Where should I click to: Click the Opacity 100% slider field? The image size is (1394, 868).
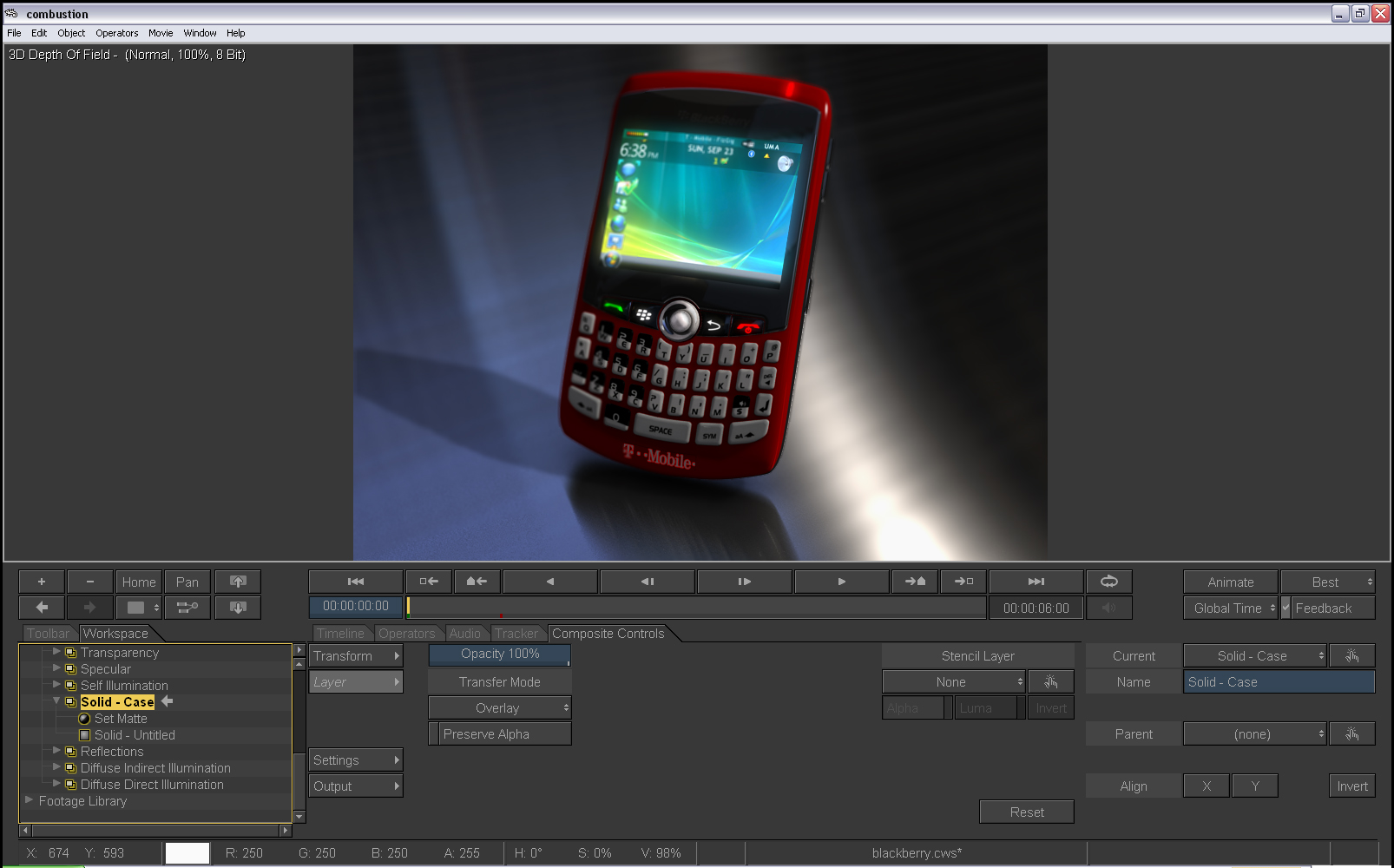[x=500, y=655]
